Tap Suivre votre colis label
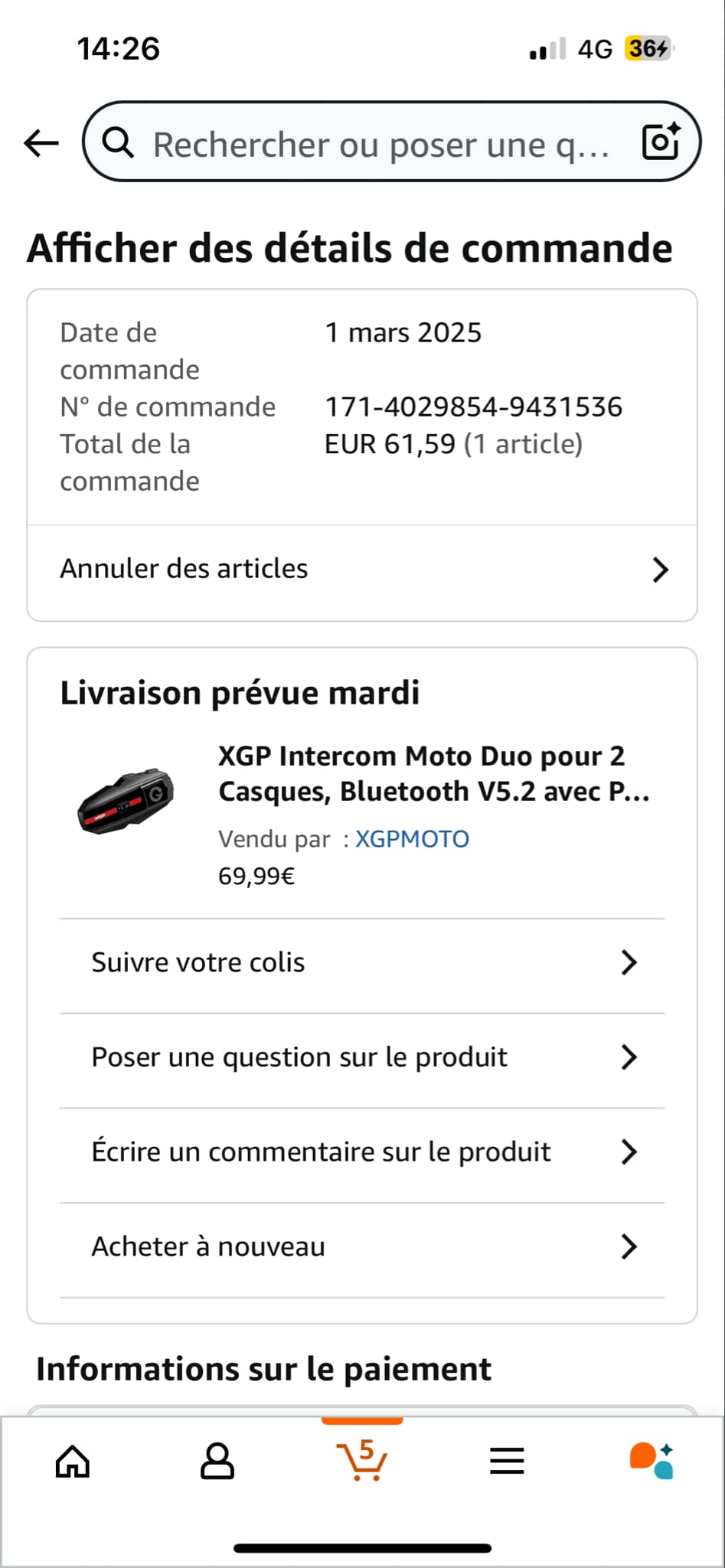 point(198,962)
